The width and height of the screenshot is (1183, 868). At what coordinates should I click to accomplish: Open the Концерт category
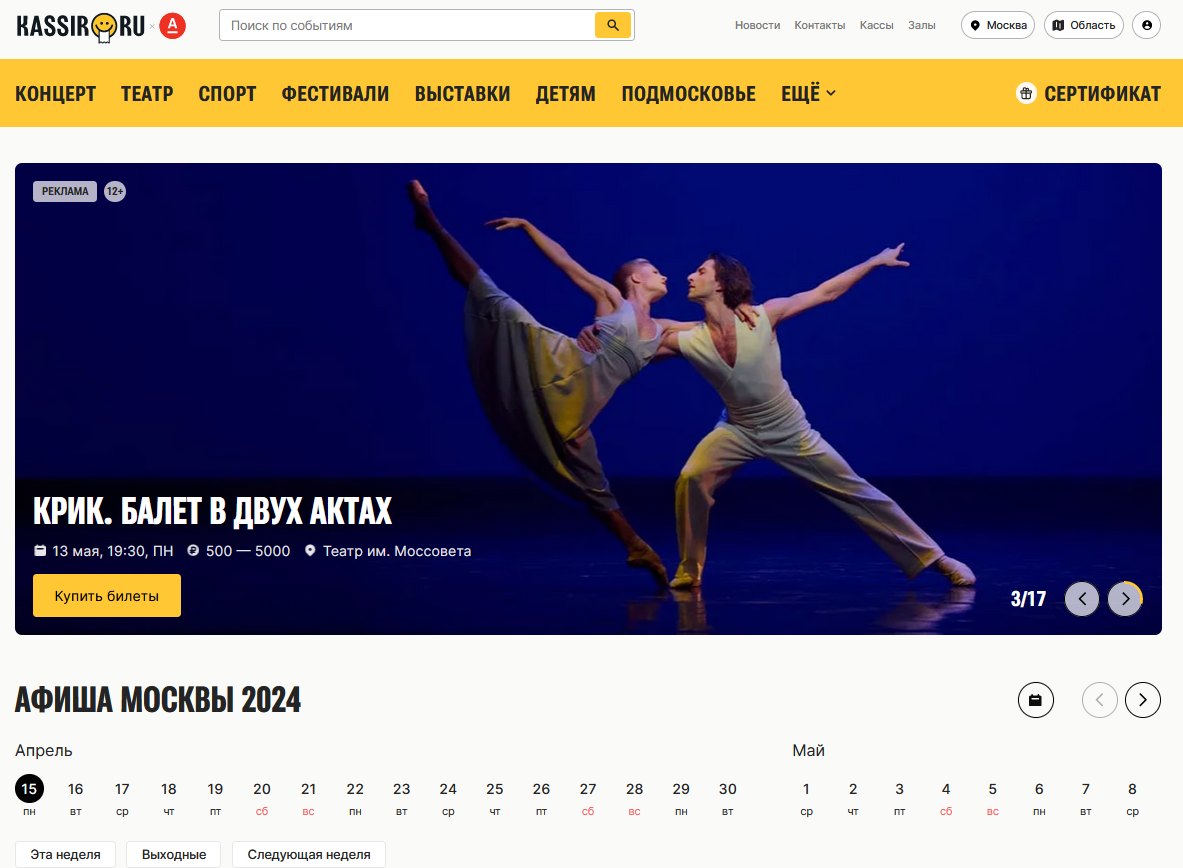56,94
